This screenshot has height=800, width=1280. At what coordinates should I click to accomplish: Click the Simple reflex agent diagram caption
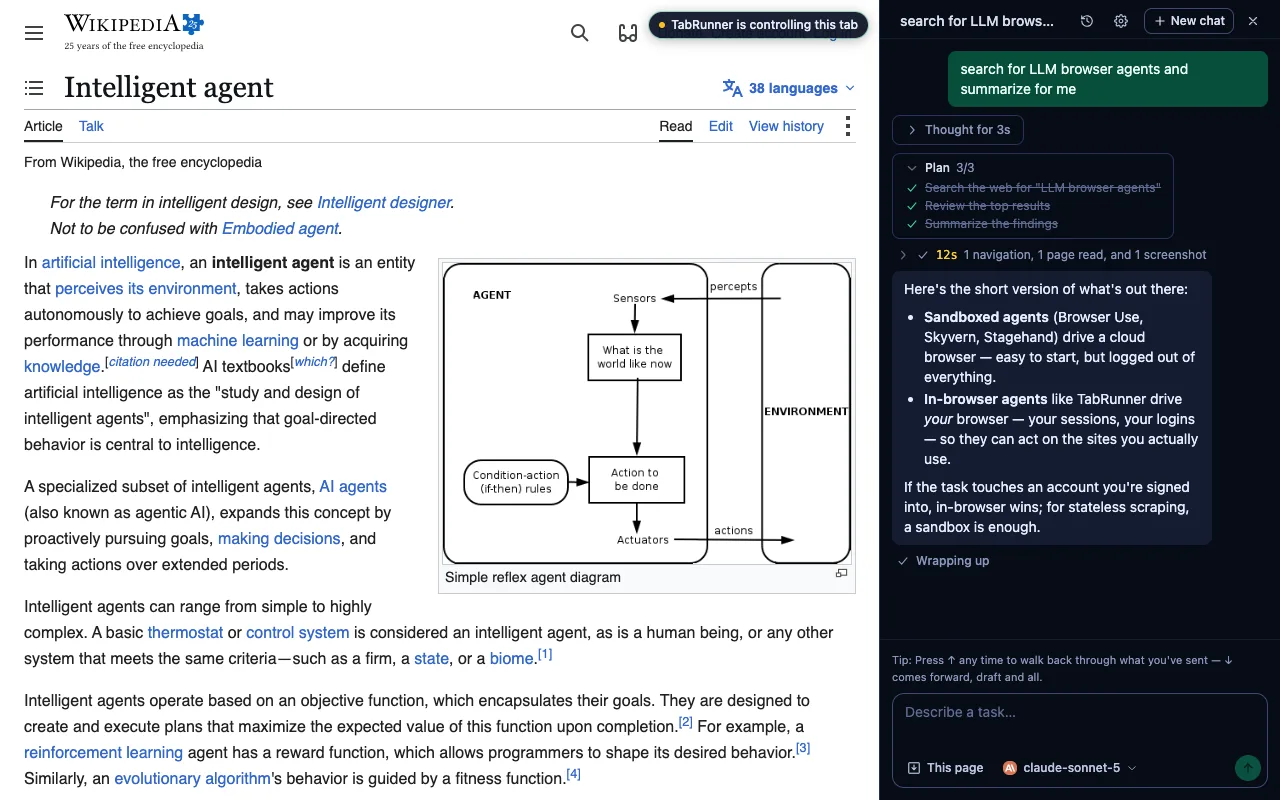click(x=533, y=577)
